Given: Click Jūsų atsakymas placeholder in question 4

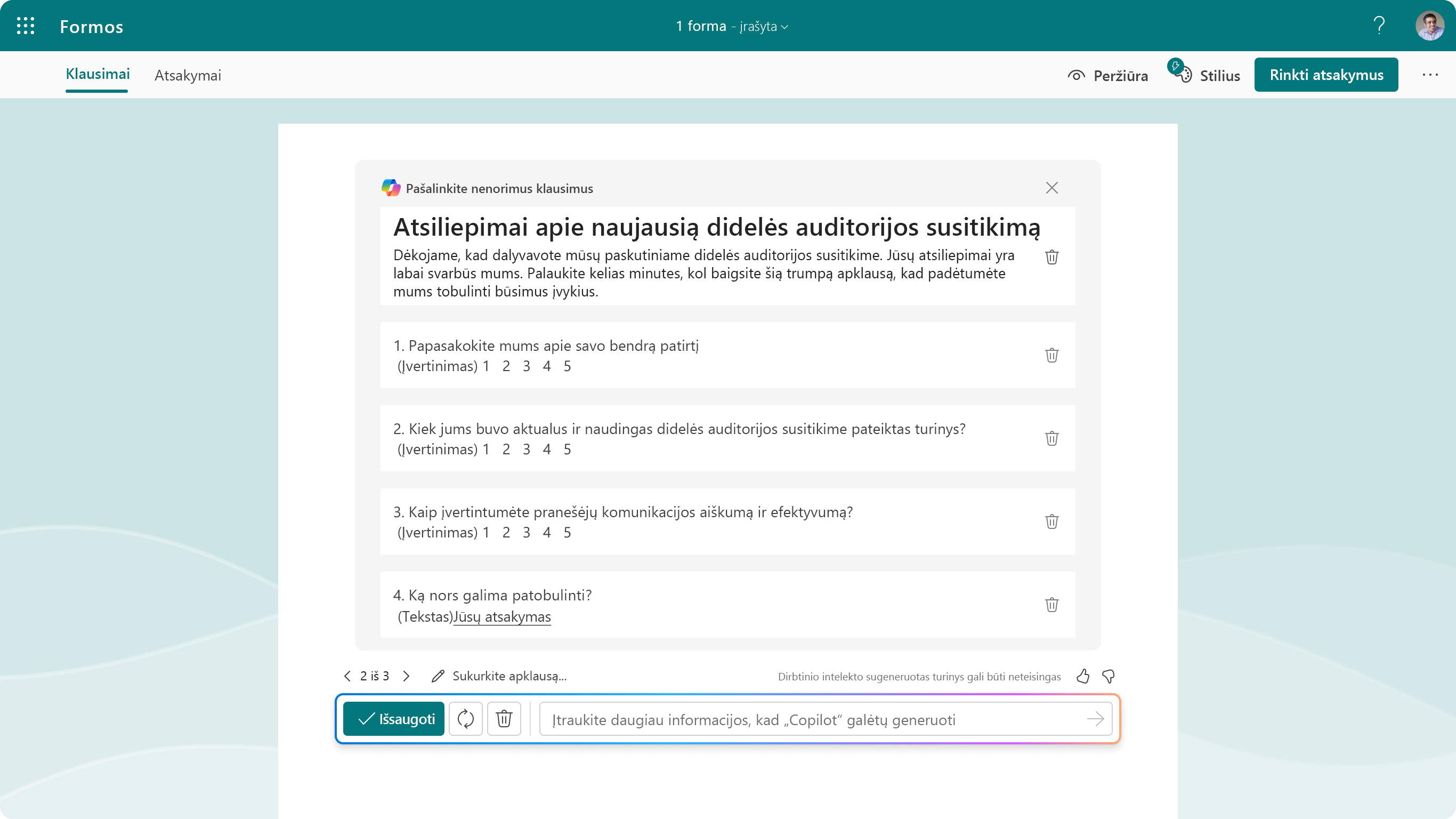Looking at the screenshot, I should click(x=502, y=616).
